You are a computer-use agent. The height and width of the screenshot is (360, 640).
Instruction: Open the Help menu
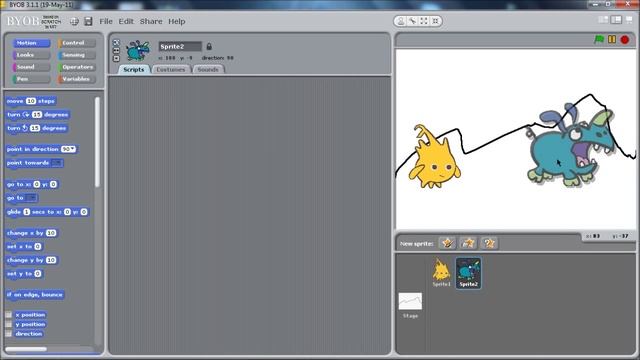coord(177,21)
